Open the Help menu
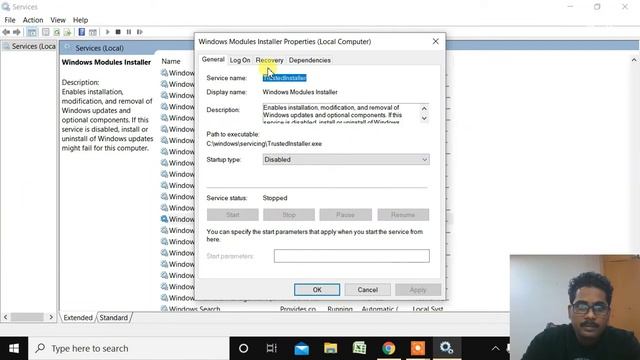The image size is (640, 360). click(80, 20)
